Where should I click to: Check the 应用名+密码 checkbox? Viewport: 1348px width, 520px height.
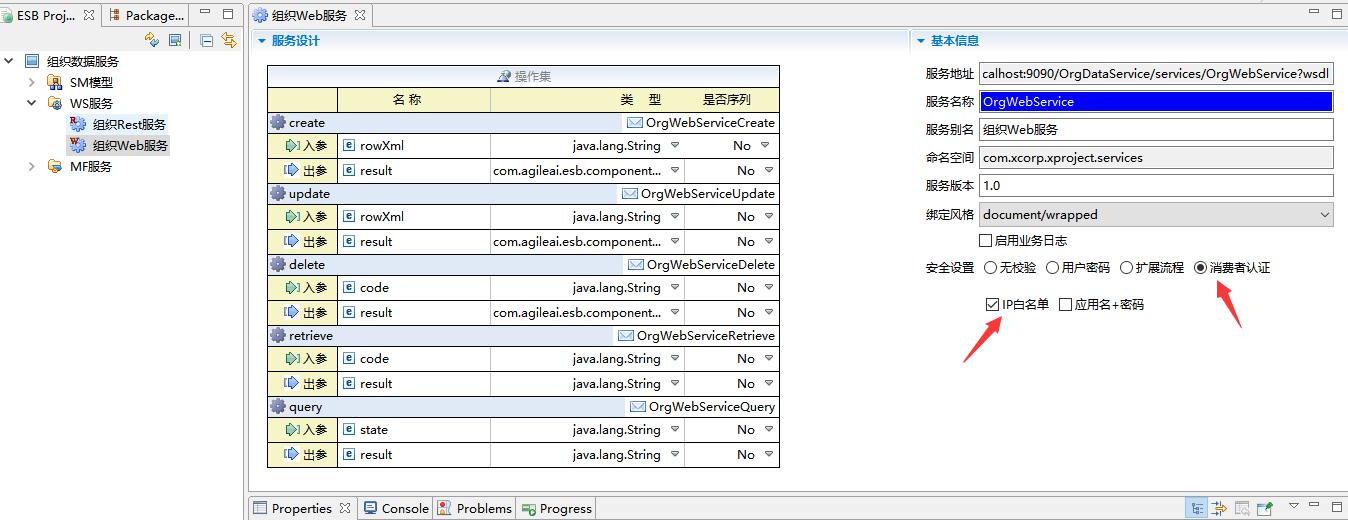[1065, 305]
